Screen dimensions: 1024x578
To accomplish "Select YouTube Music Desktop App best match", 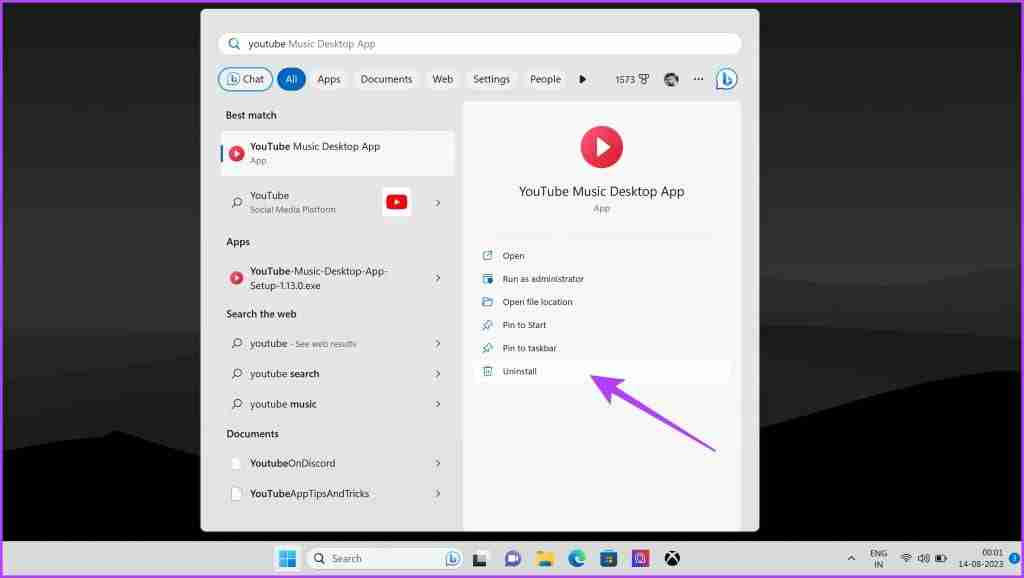I will tap(337, 153).
